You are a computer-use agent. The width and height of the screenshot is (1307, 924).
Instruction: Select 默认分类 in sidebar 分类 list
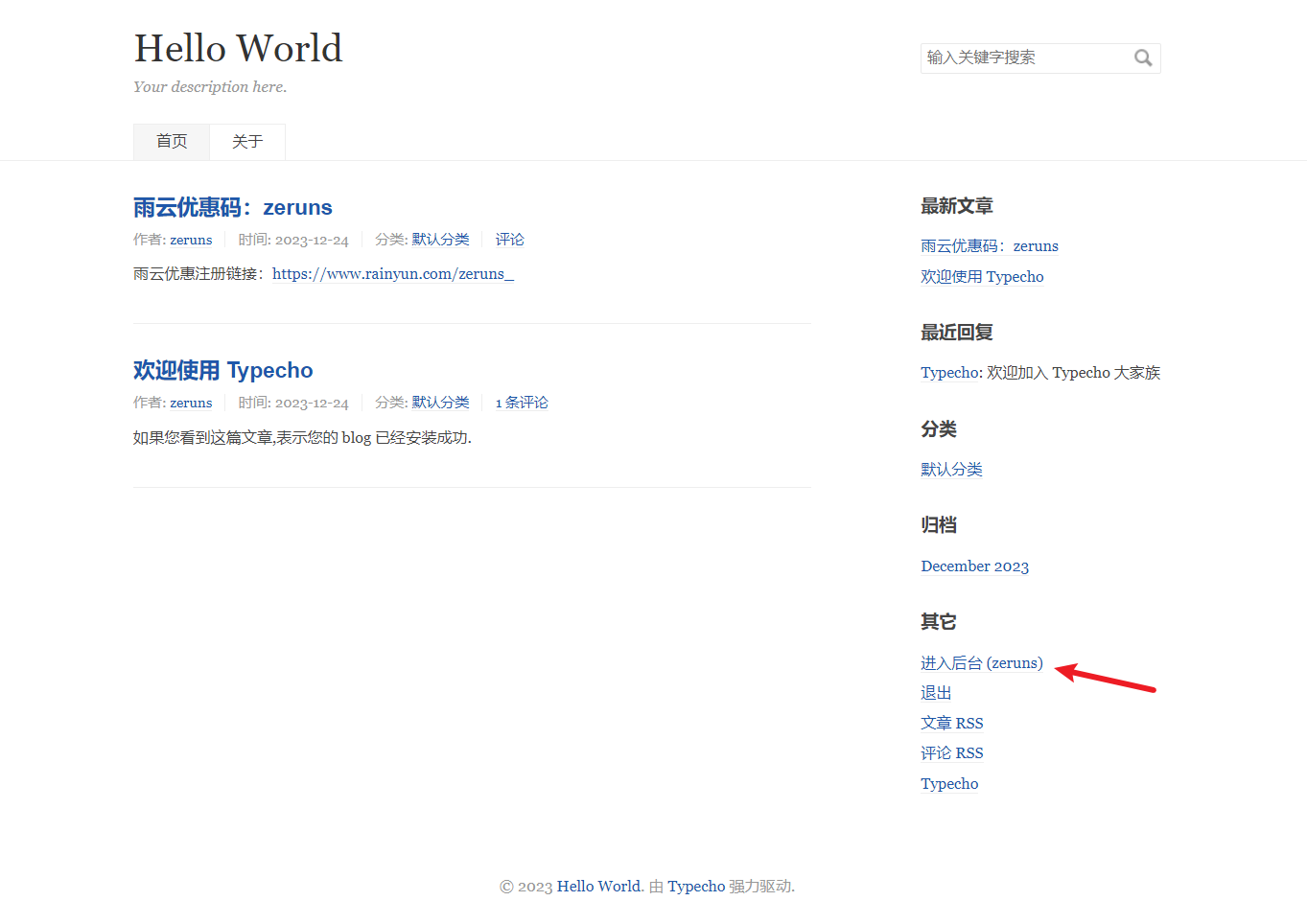coord(952,470)
